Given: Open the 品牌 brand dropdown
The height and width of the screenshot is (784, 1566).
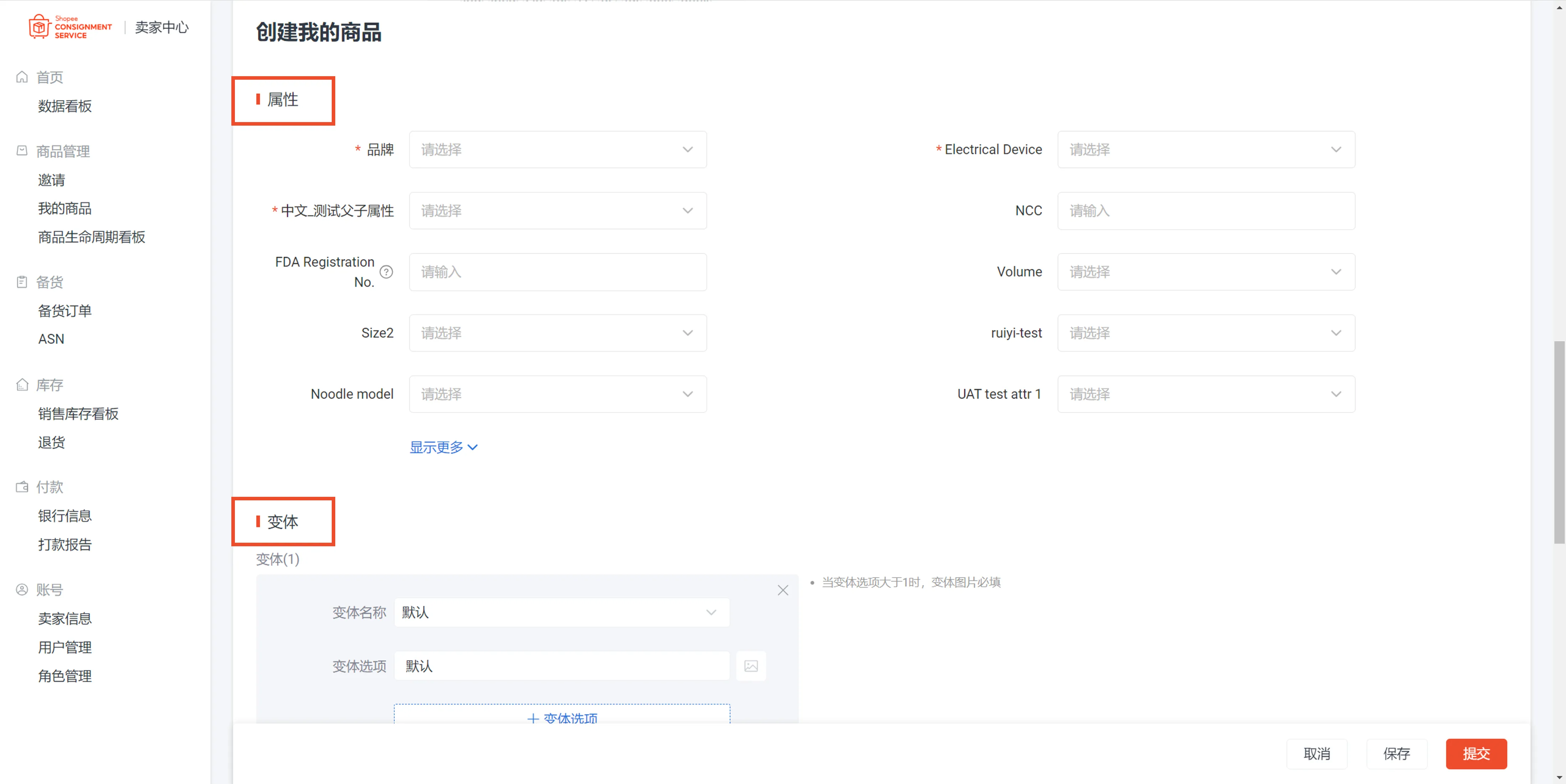Looking at the screenshot, I should pos(557,149).
